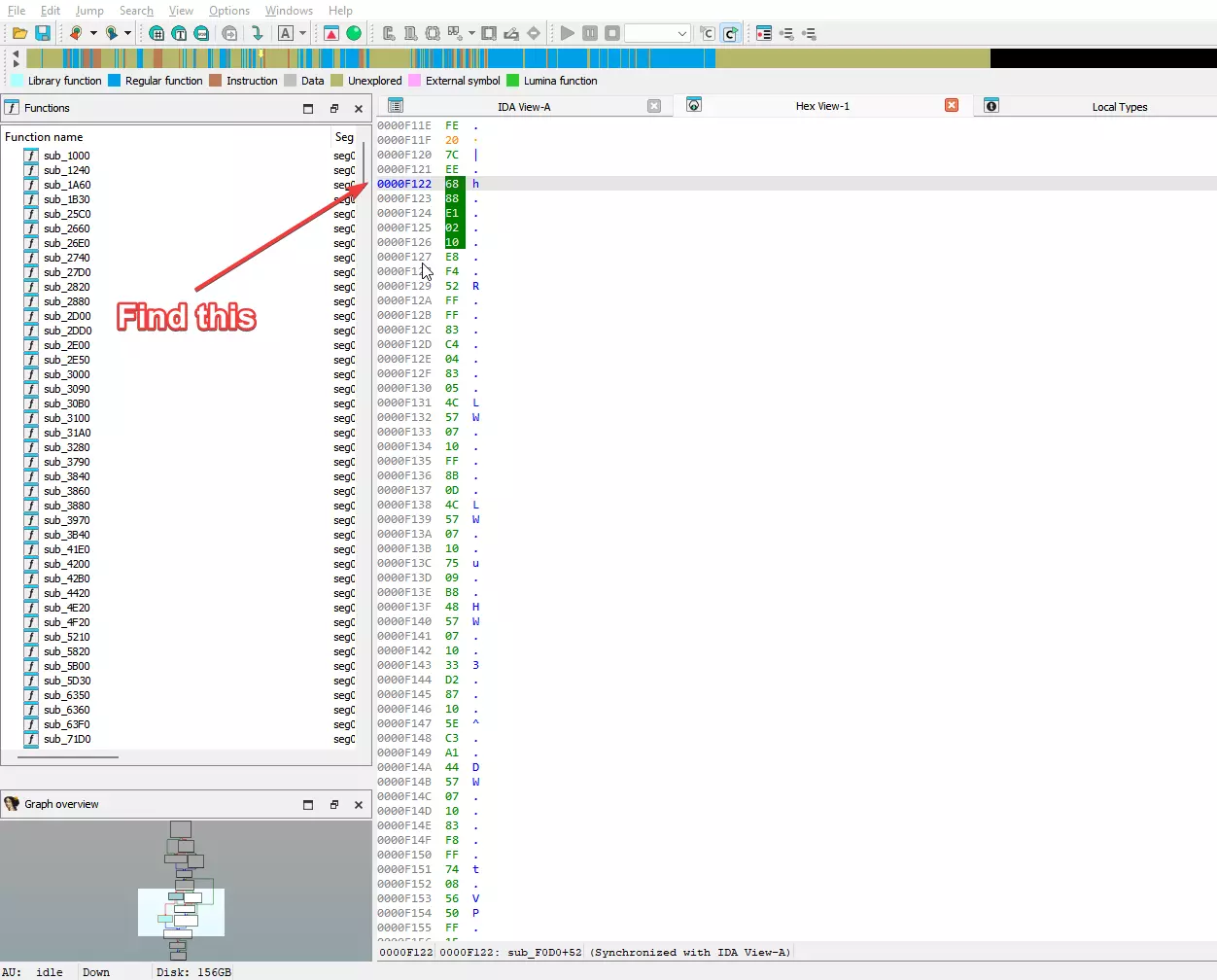Open the View menu
Image resolution: width=1217 pixels, height=980 pixels.
point(181,11)
